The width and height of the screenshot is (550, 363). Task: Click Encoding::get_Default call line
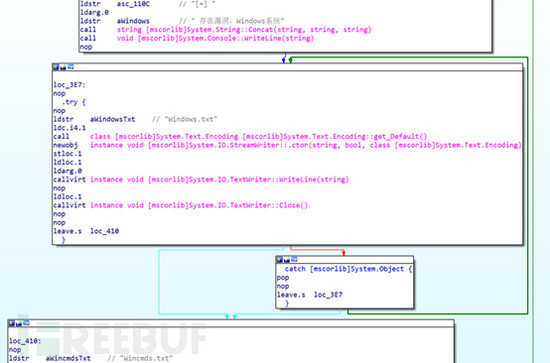pyautogui.click(x=240, y=136)
